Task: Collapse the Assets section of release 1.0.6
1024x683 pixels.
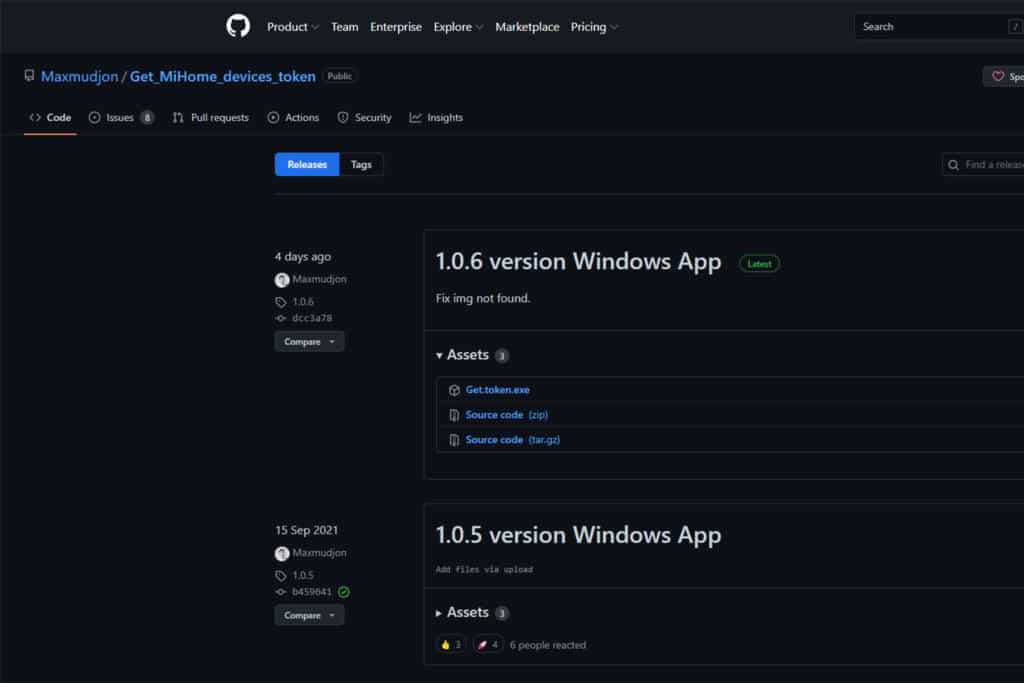Action: click(472, 355)
